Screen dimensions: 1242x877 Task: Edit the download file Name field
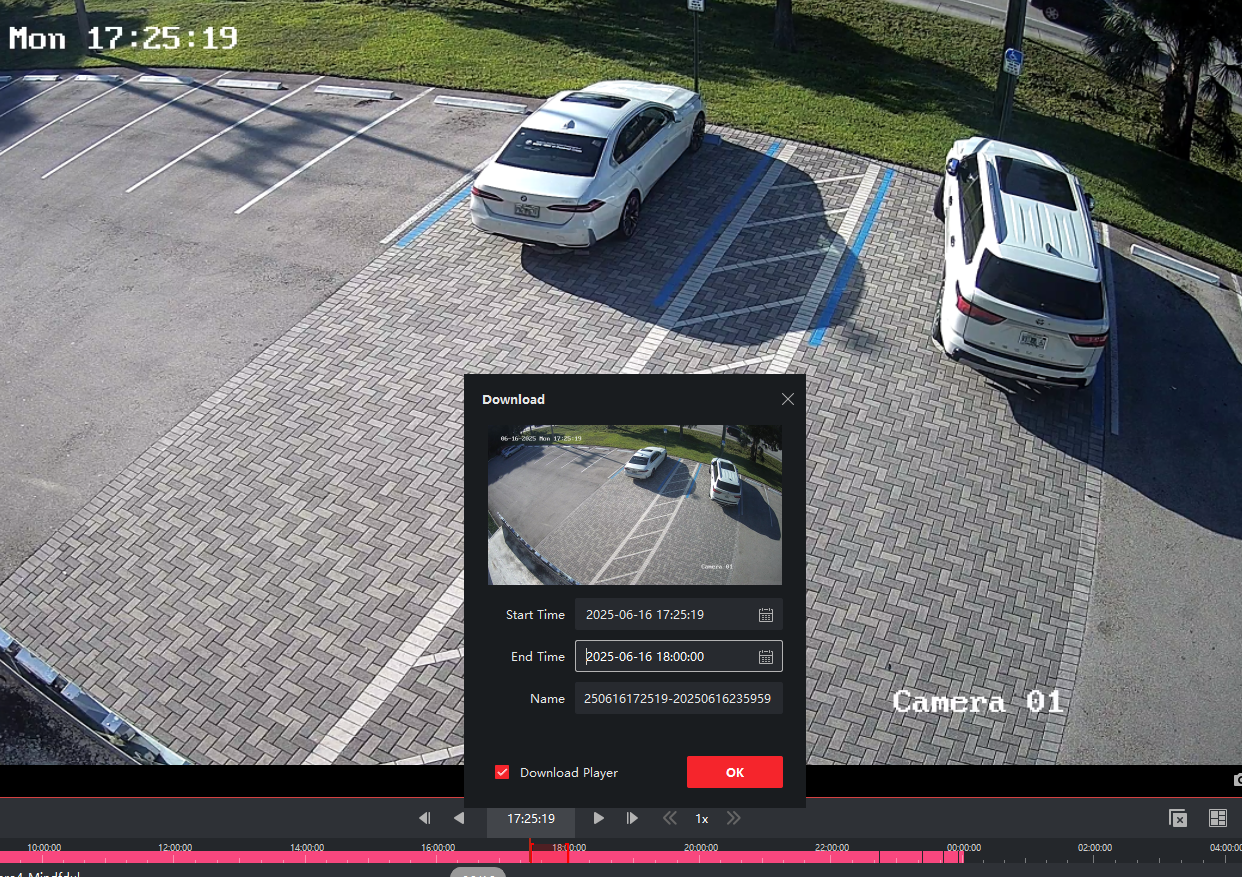point(678,699)
